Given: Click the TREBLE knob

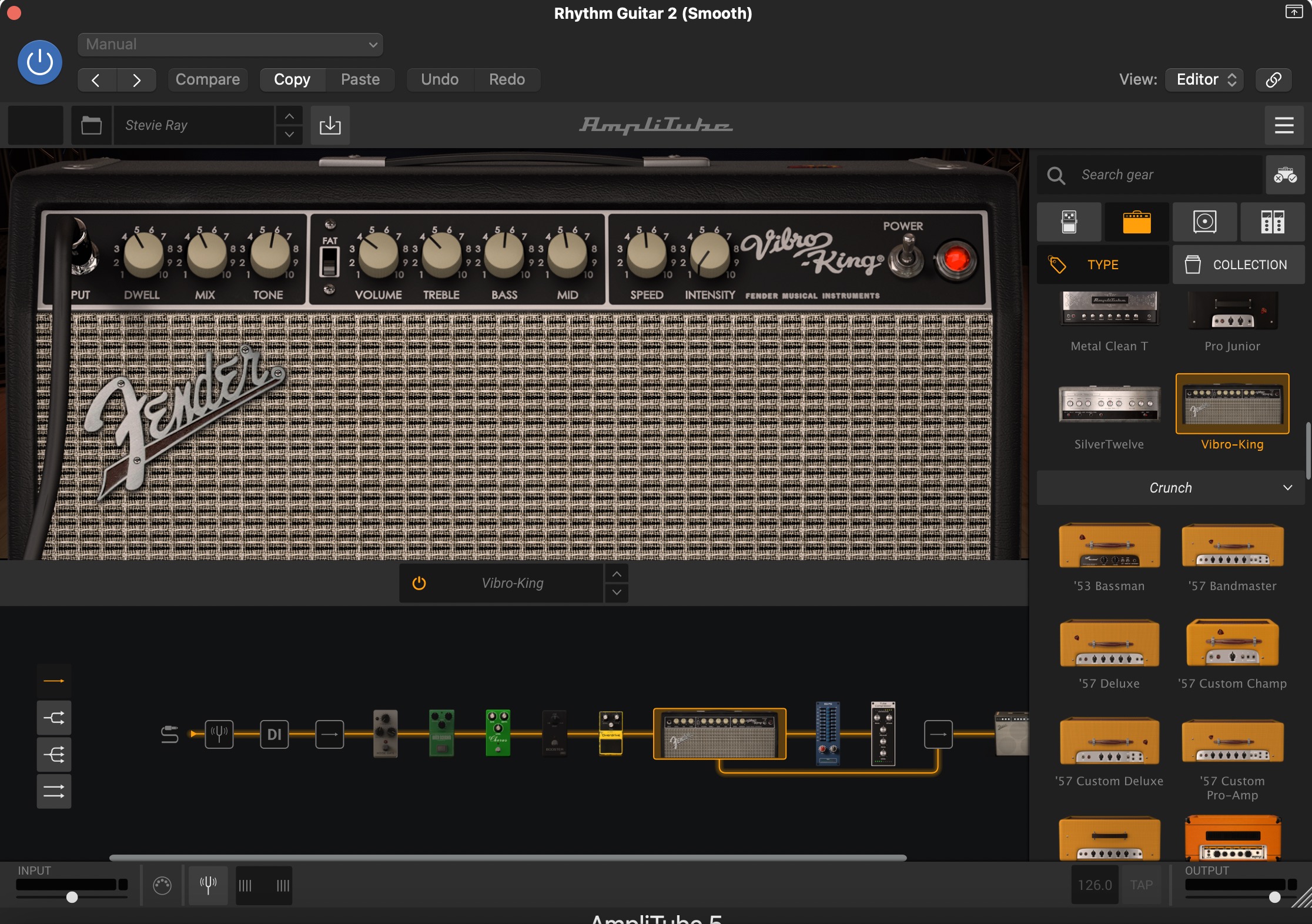Looking at the screenshot, I should (441, 255).
